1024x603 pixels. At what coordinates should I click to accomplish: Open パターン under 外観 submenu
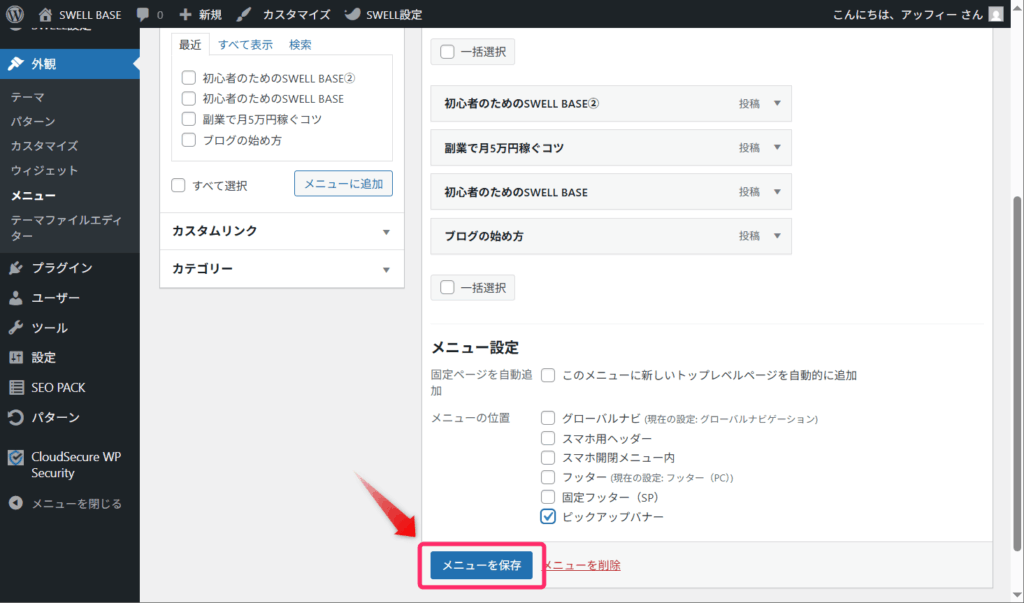(x=33, y=122)
